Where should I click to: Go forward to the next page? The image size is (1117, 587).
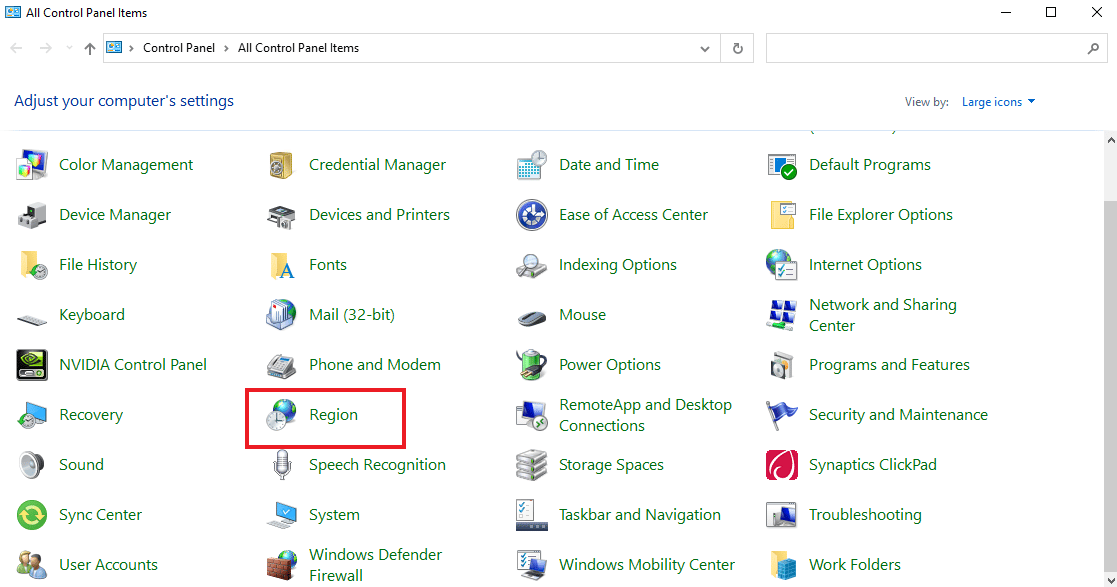coord(46,48)
